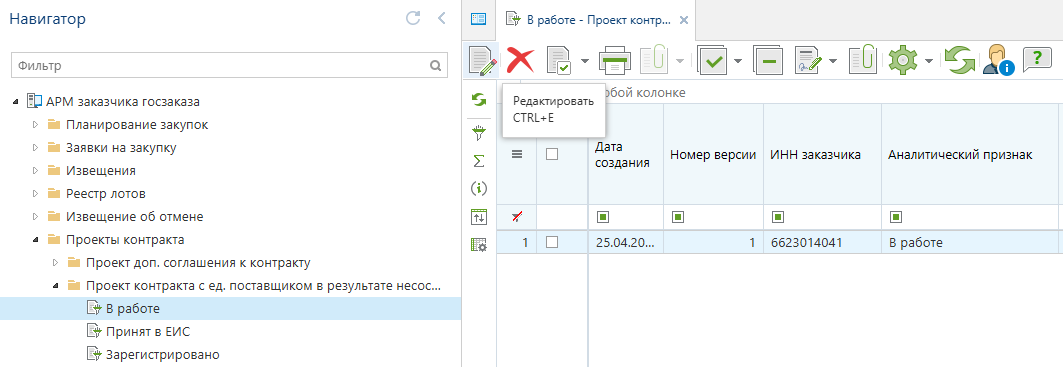Expand the Планирование закупок folder arrow
This screenshot has width=1063, height=367.
tap(36, 125)
